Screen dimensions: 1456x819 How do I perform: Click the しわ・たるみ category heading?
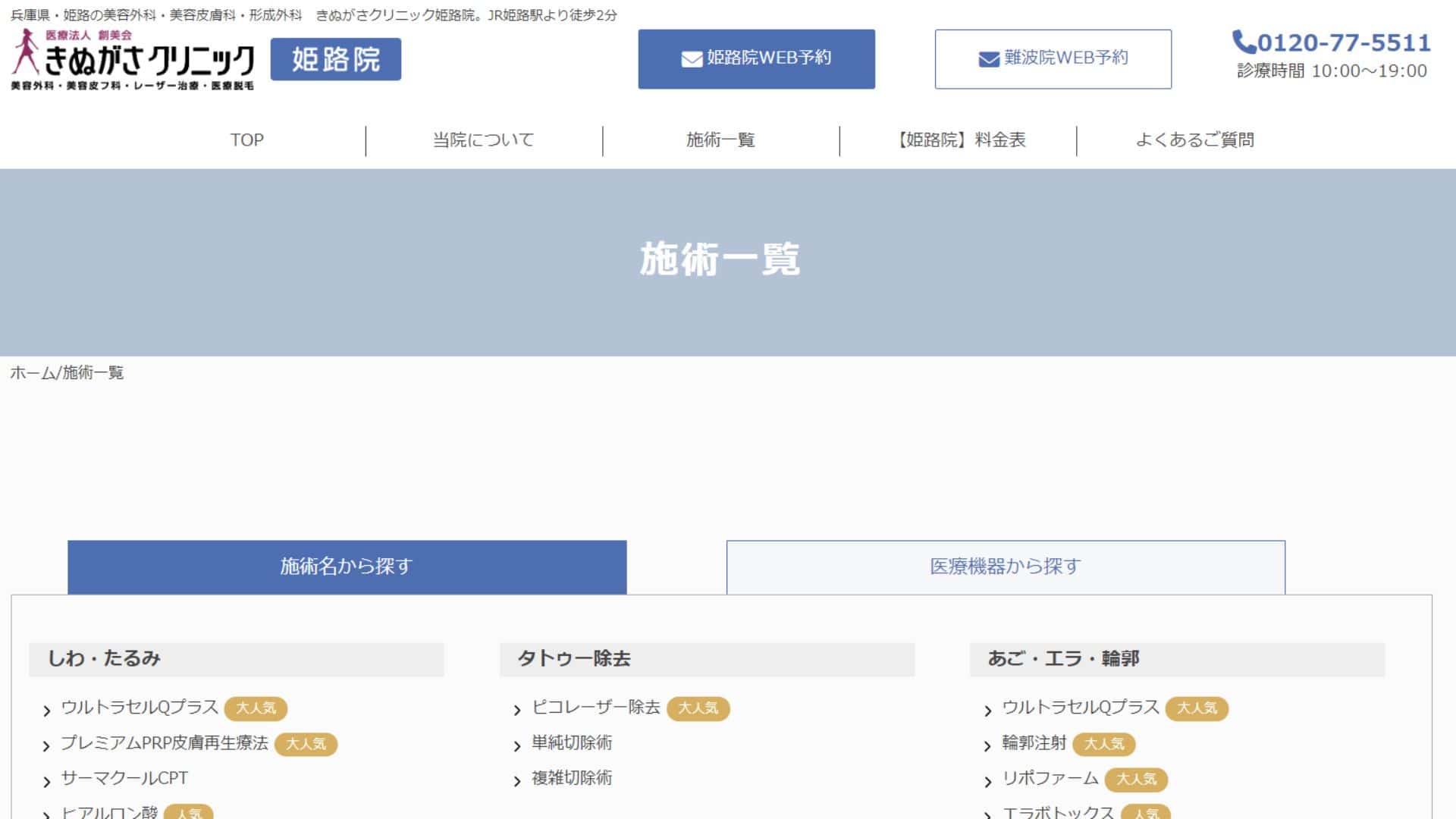pos(236,659)
